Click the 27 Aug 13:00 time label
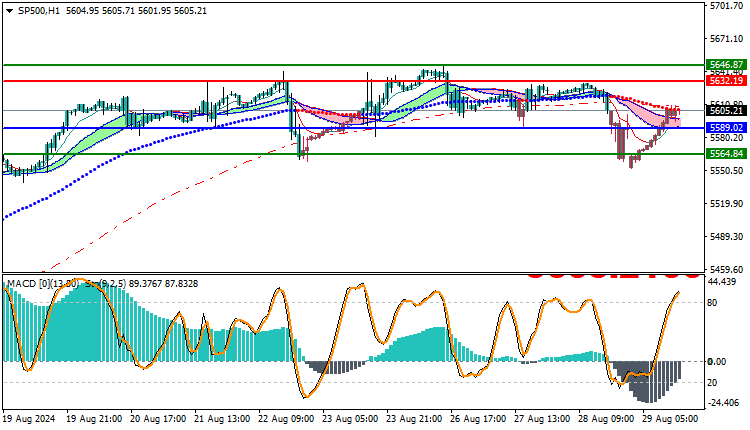 tap(542, 419)
